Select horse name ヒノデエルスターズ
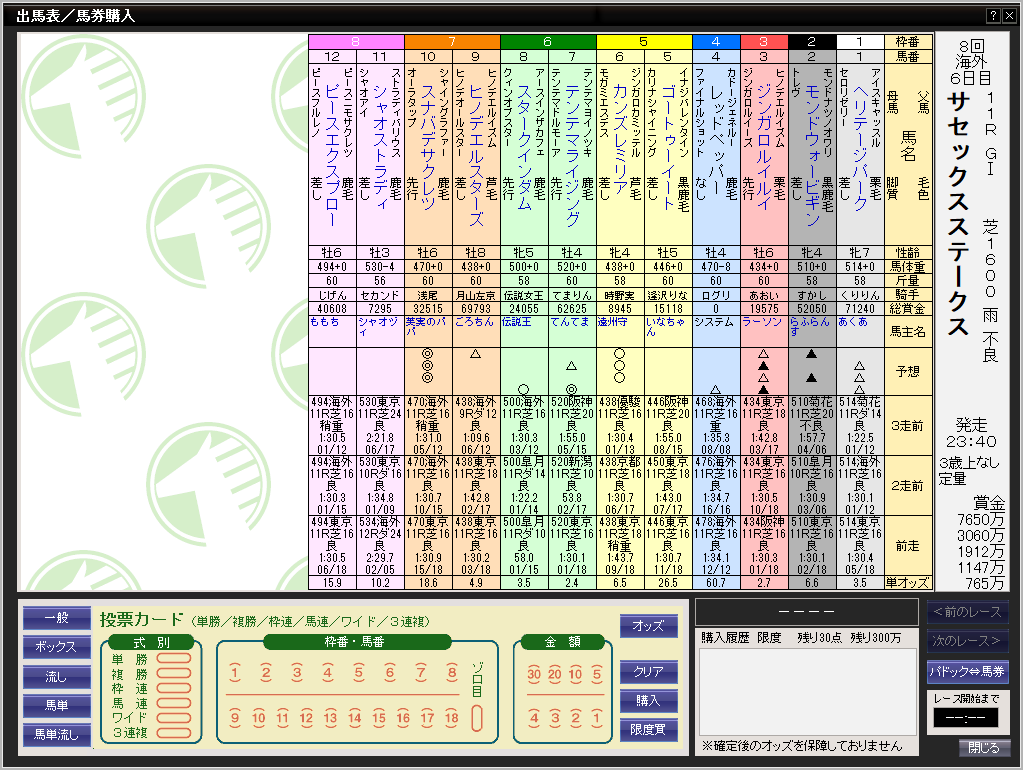 tap(476, 155)
